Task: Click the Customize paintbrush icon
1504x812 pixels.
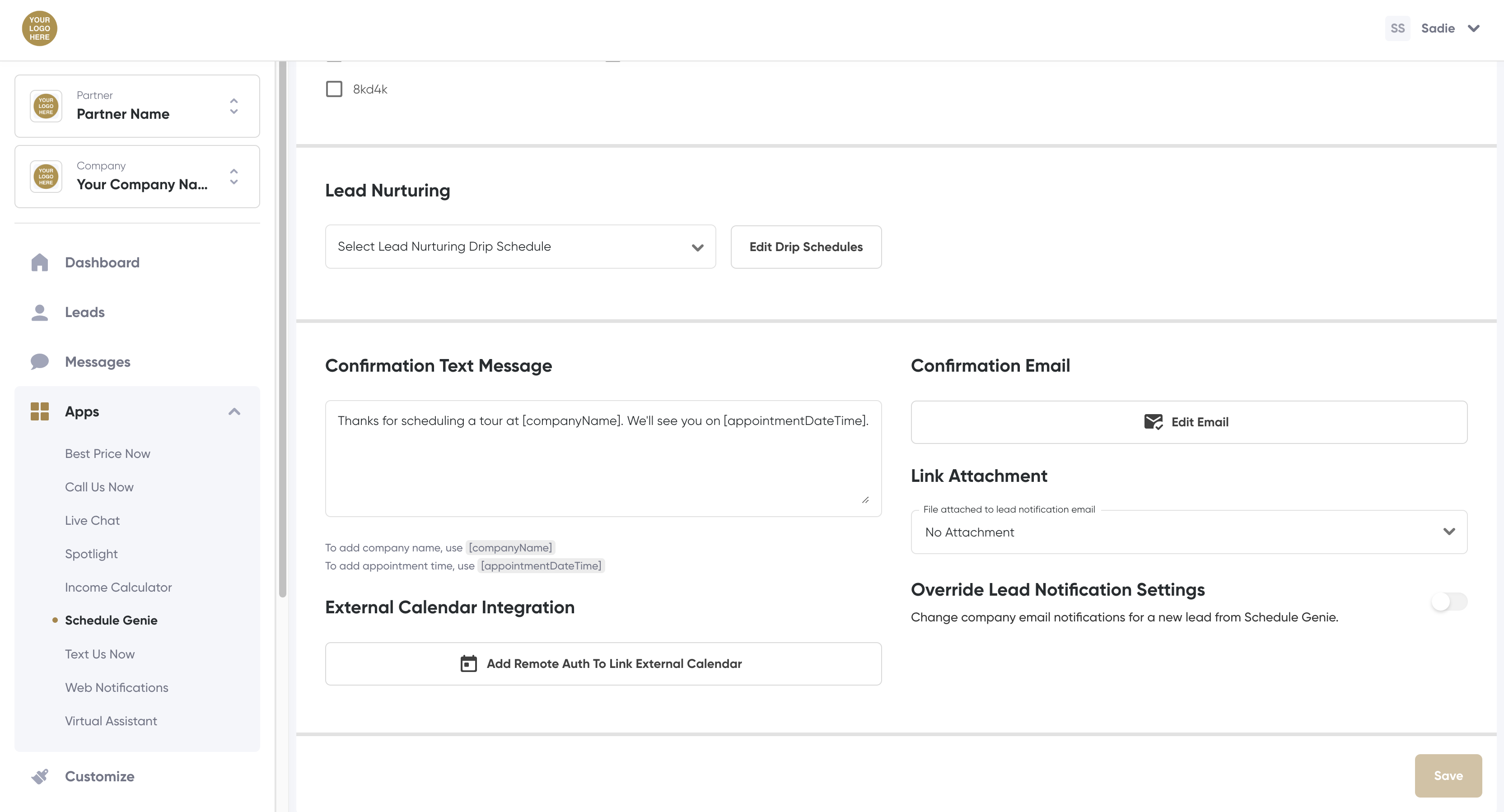Action: 39,776
